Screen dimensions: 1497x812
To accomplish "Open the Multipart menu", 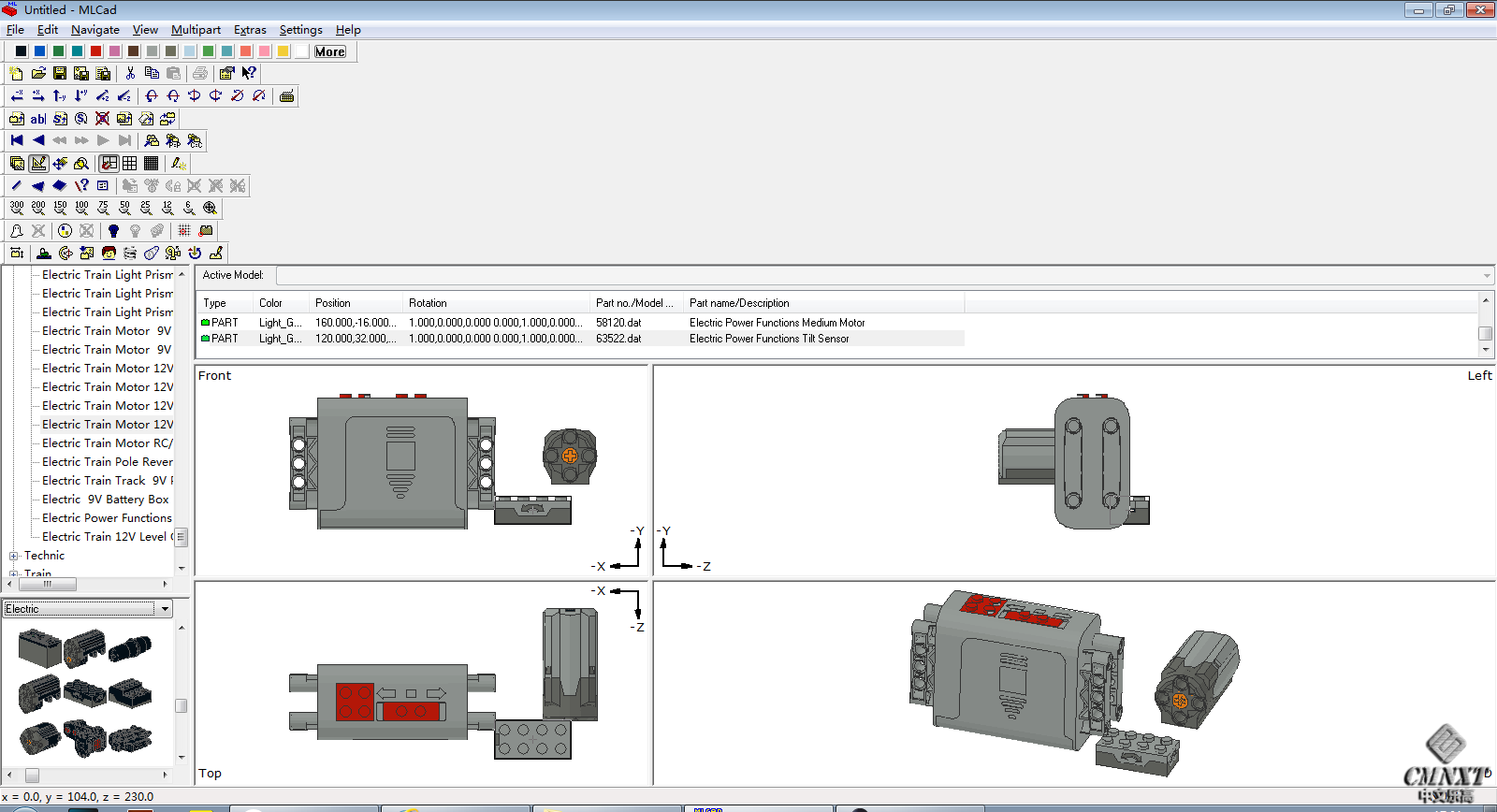I will (196, 30).
